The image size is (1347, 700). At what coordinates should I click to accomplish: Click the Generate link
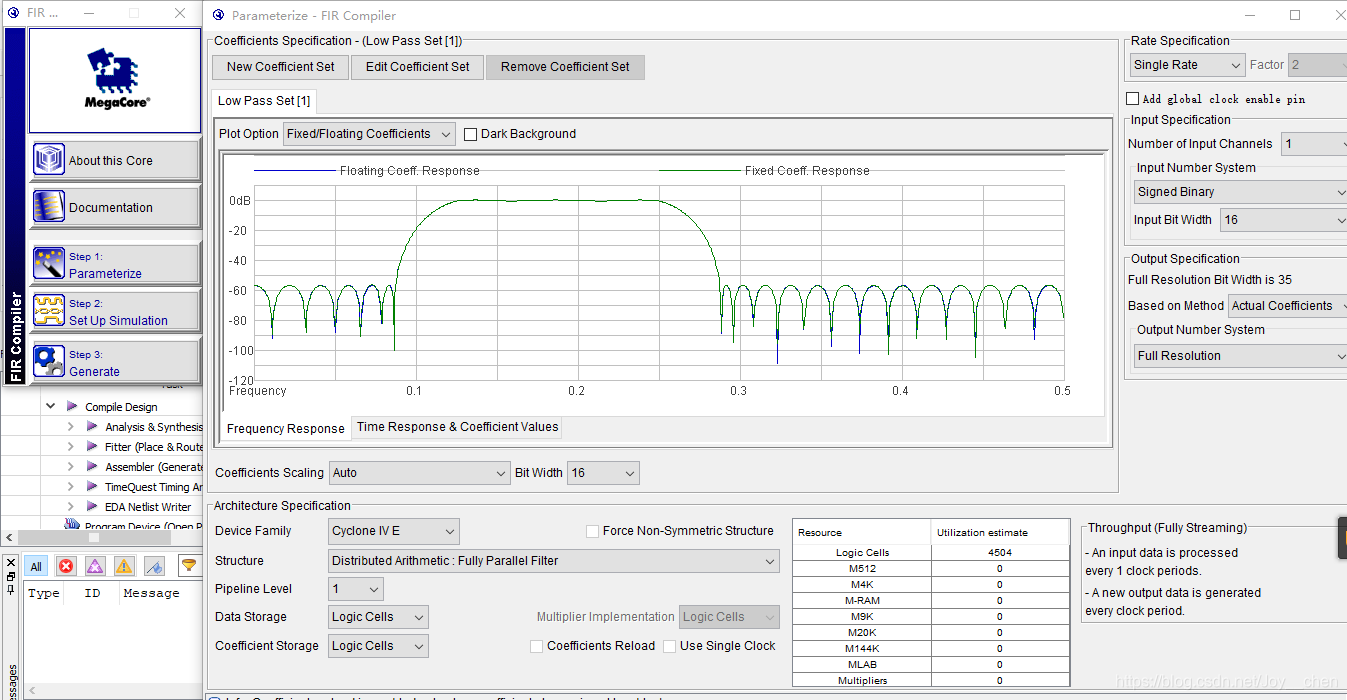(94, 372)
